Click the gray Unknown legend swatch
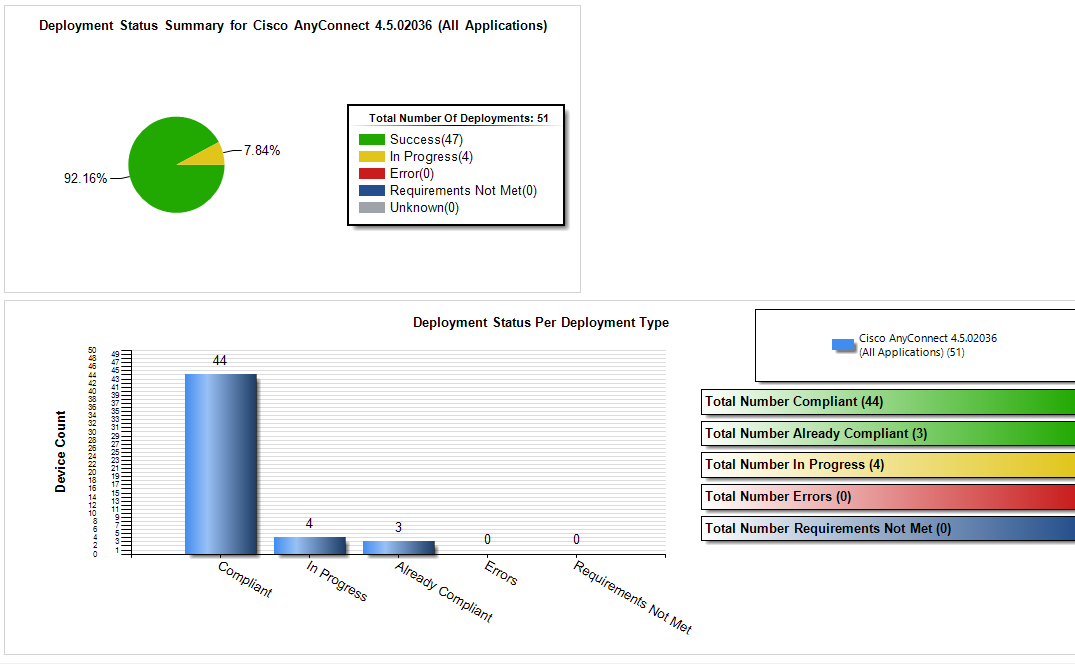Image resolution: width=1075 pixels, height=664 pixels. click(x=372, y=208)
